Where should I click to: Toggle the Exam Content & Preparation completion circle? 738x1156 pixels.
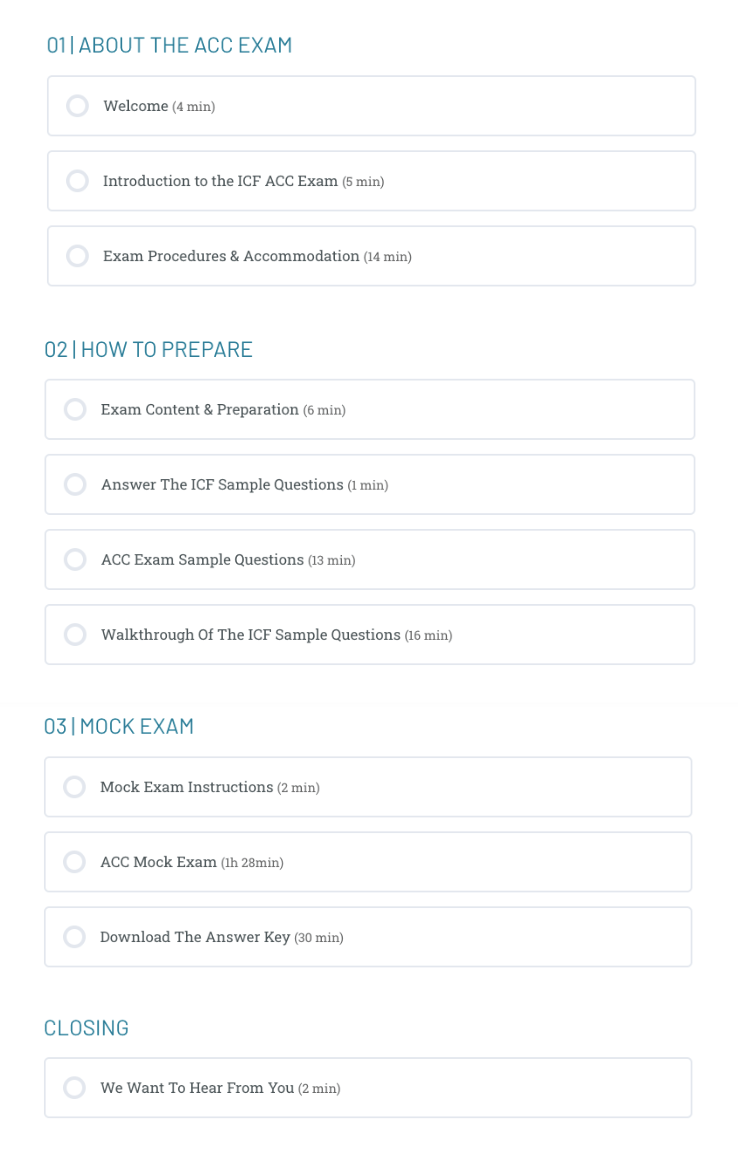(x=75, y=409)
